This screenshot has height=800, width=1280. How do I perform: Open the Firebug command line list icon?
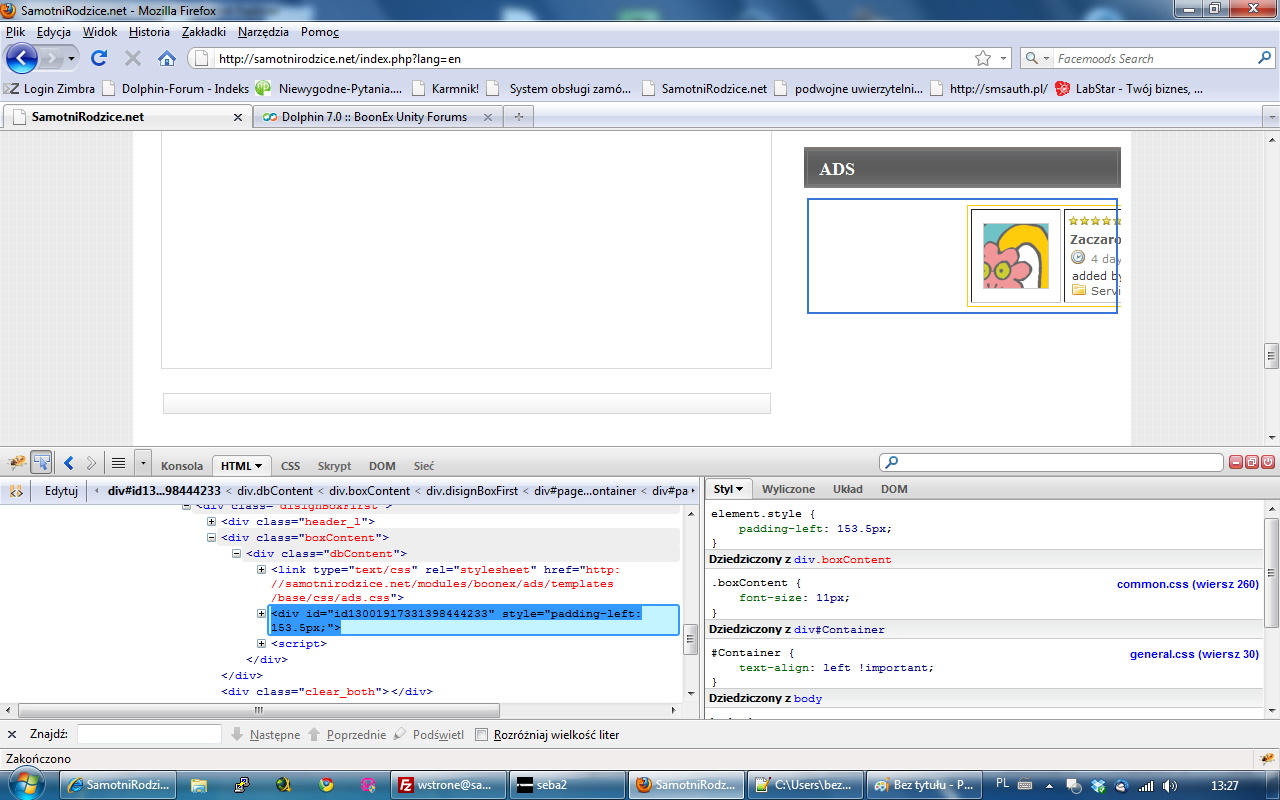pyautogui.click(x=118, y=463)
